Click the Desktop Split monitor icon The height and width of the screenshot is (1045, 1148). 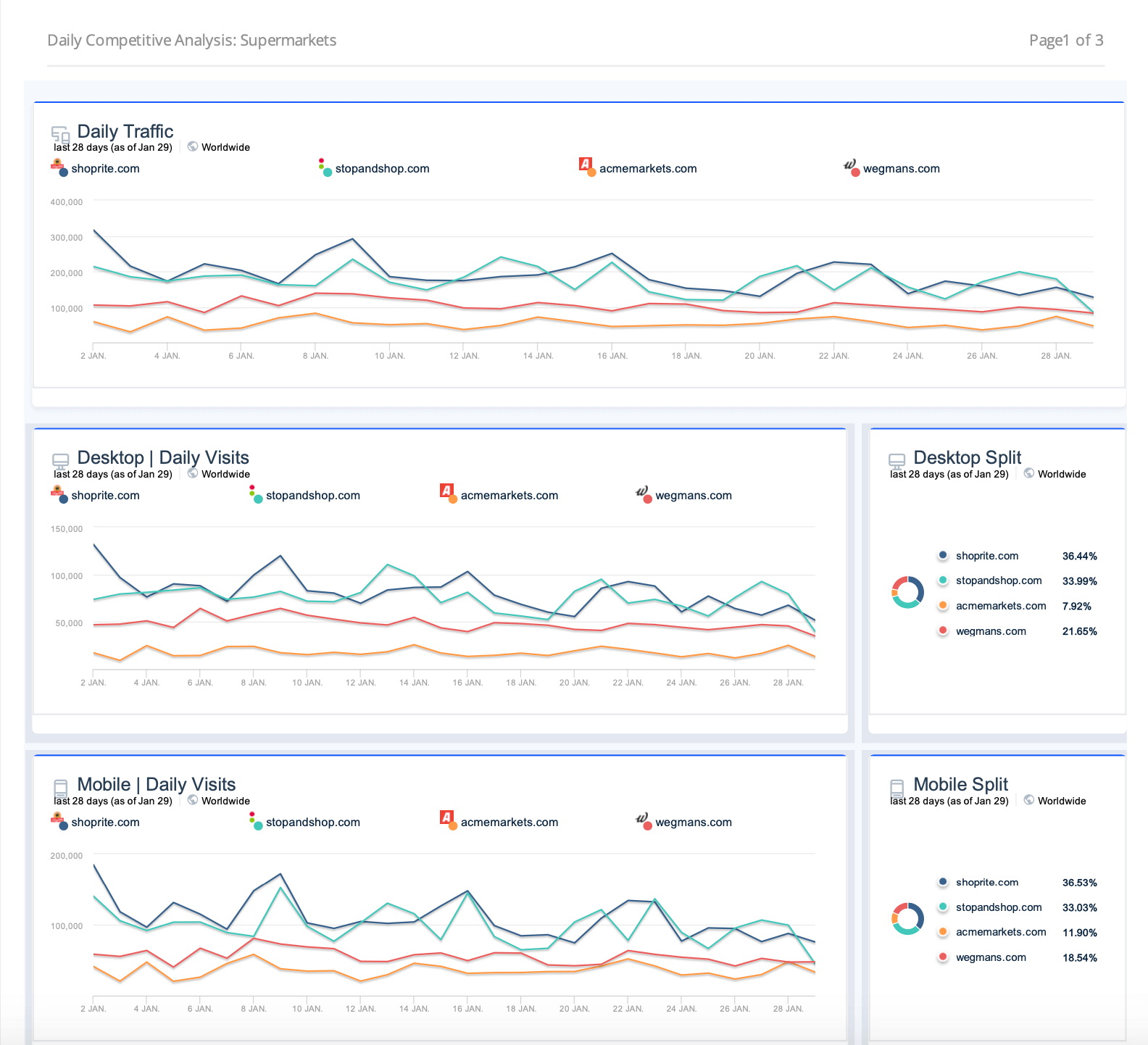[x=897, y=460]
